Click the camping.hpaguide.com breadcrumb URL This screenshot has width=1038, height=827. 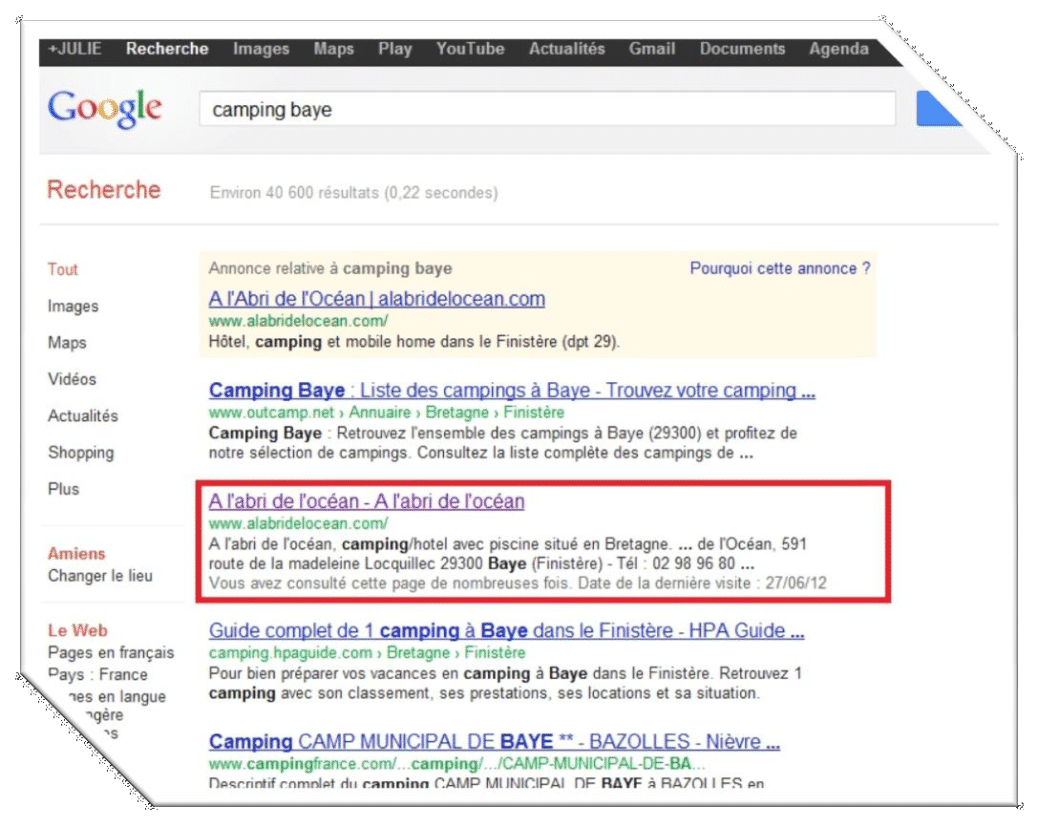coord(367,653)
